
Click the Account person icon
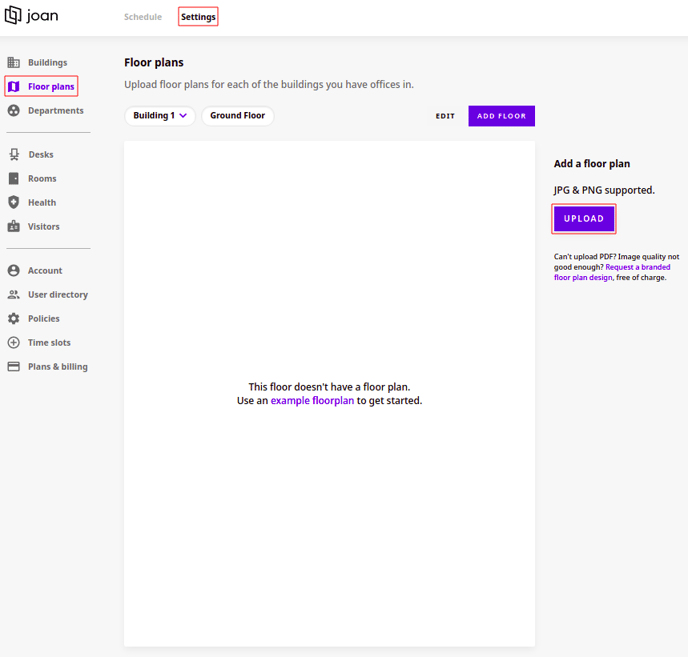(14, 270)
